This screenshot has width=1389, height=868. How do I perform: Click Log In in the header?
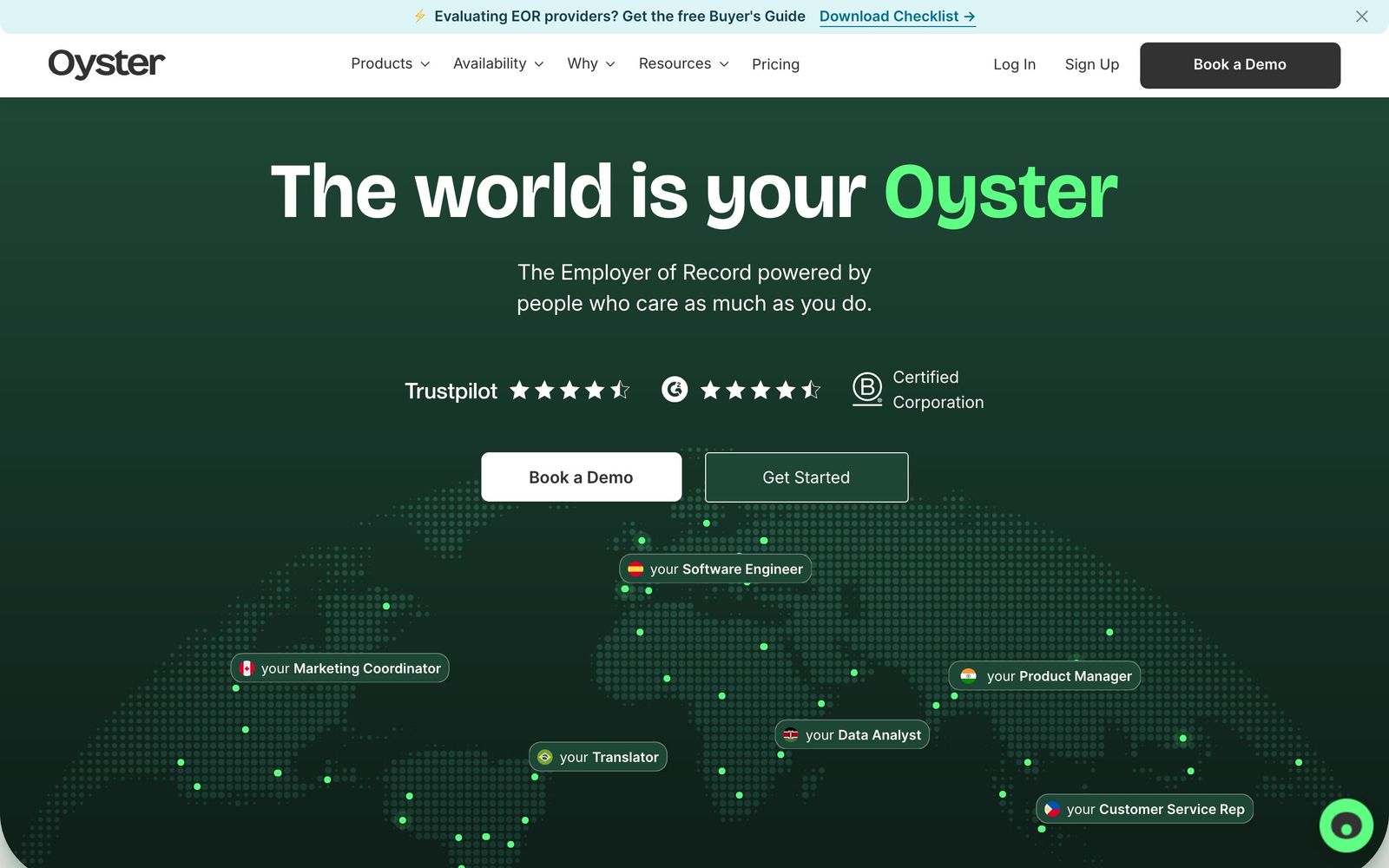1014,64
